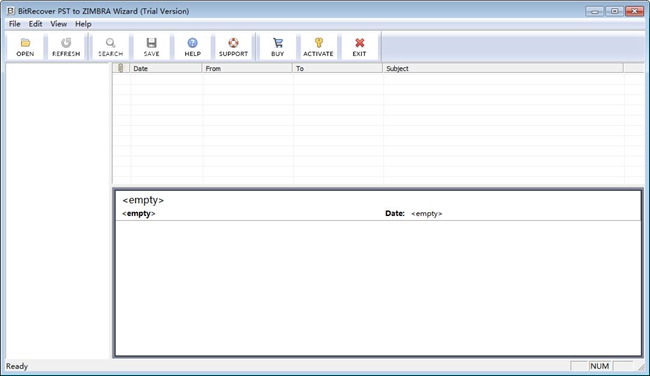Click the attachment paperclip column header
The height and width of the screenshot is (376, 650).
click(121, 68)
